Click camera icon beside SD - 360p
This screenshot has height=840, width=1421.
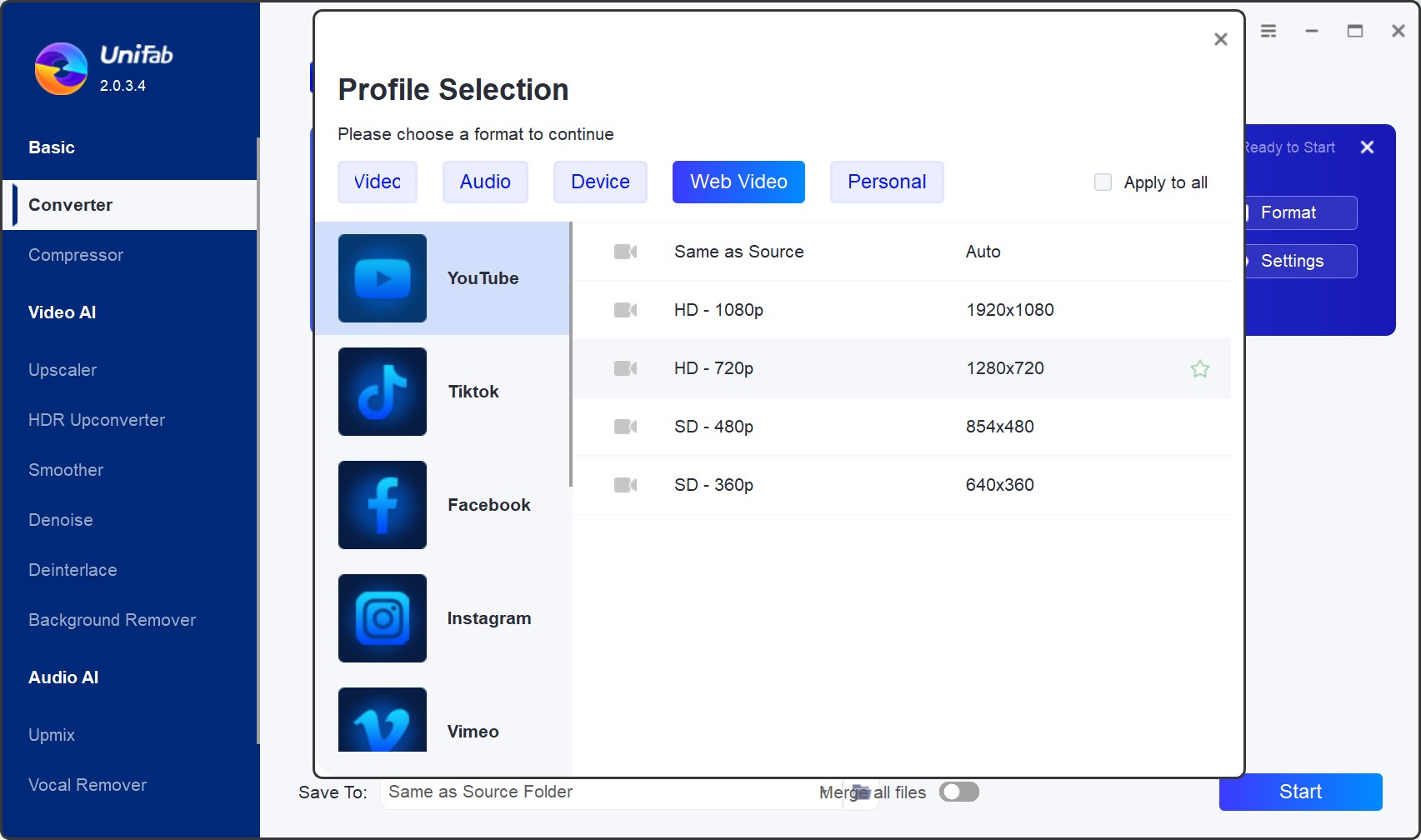(625, 485)
